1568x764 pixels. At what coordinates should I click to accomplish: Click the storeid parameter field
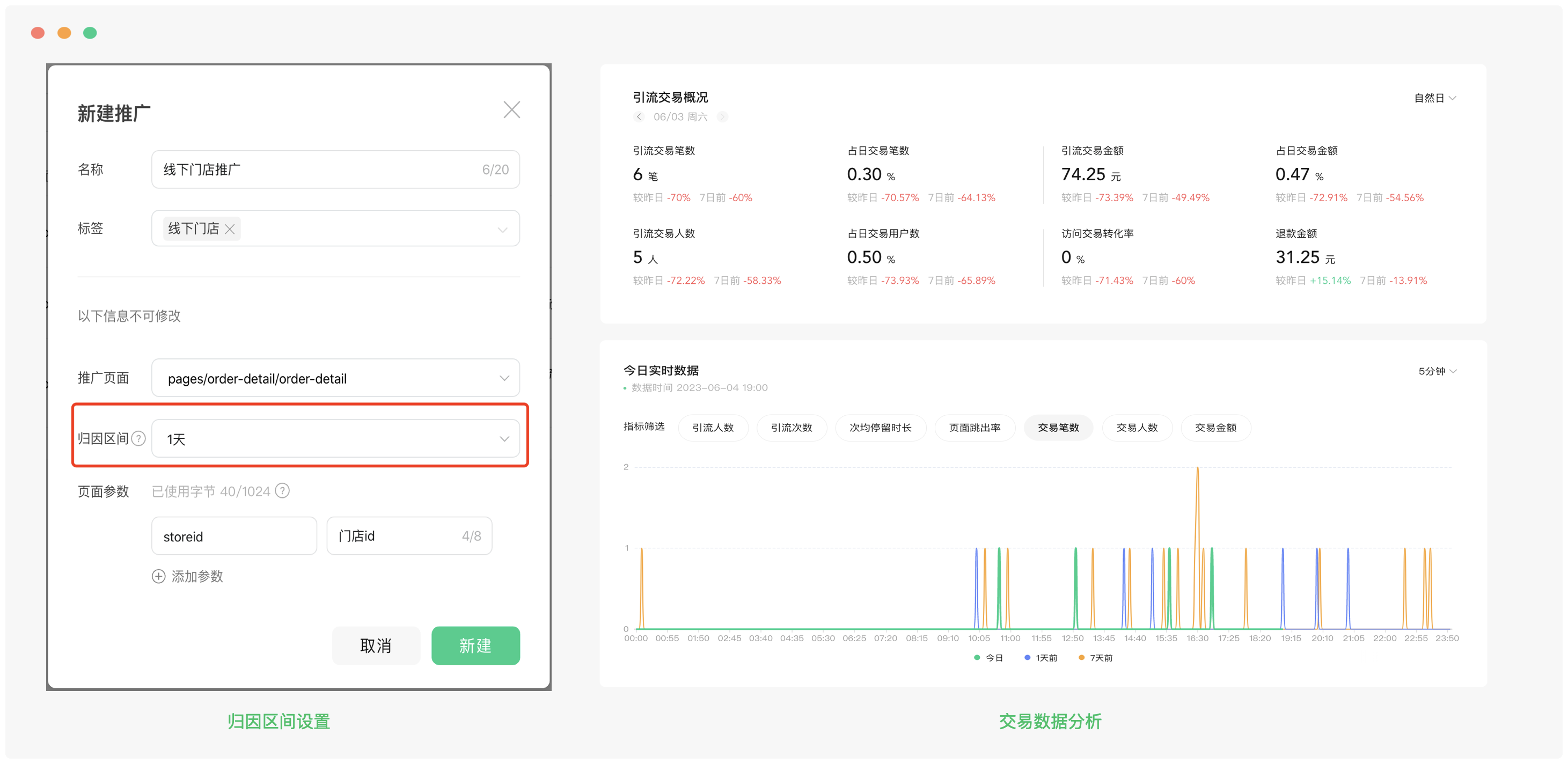(234, 536)
